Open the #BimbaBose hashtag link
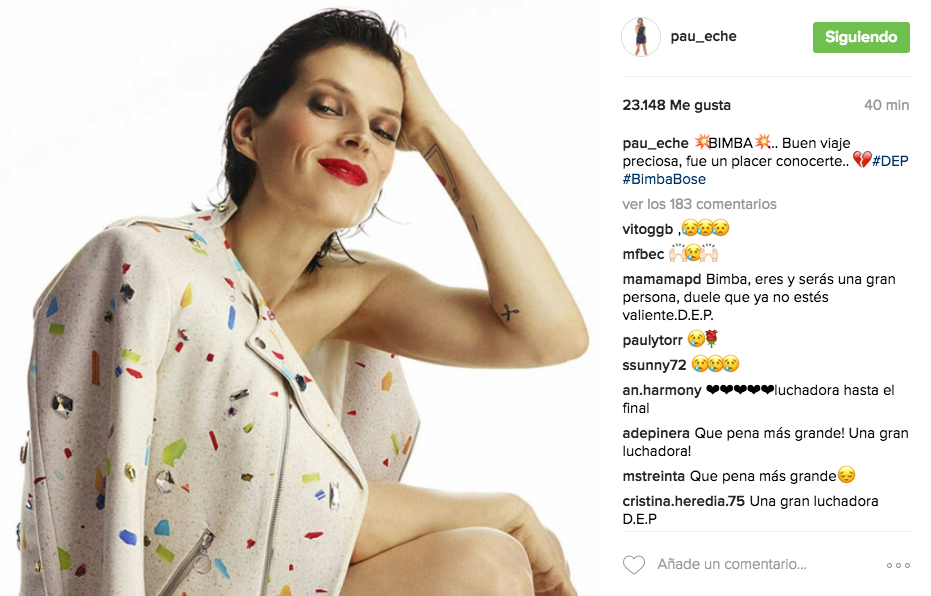931x596 pixels. (664, 179)
